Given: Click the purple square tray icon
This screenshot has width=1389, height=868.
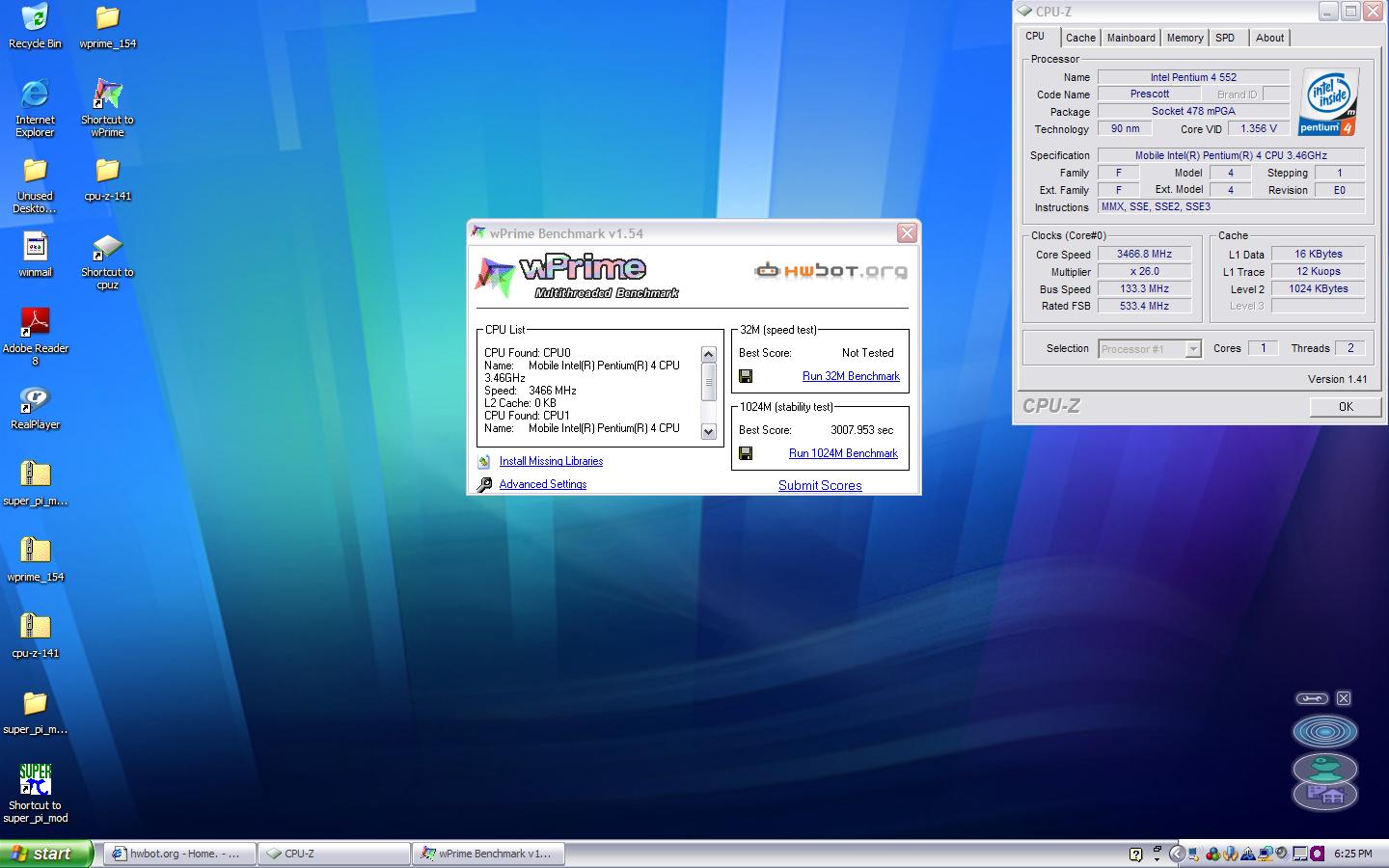Looking at the screenshot, I should [x=1318, y=854].
